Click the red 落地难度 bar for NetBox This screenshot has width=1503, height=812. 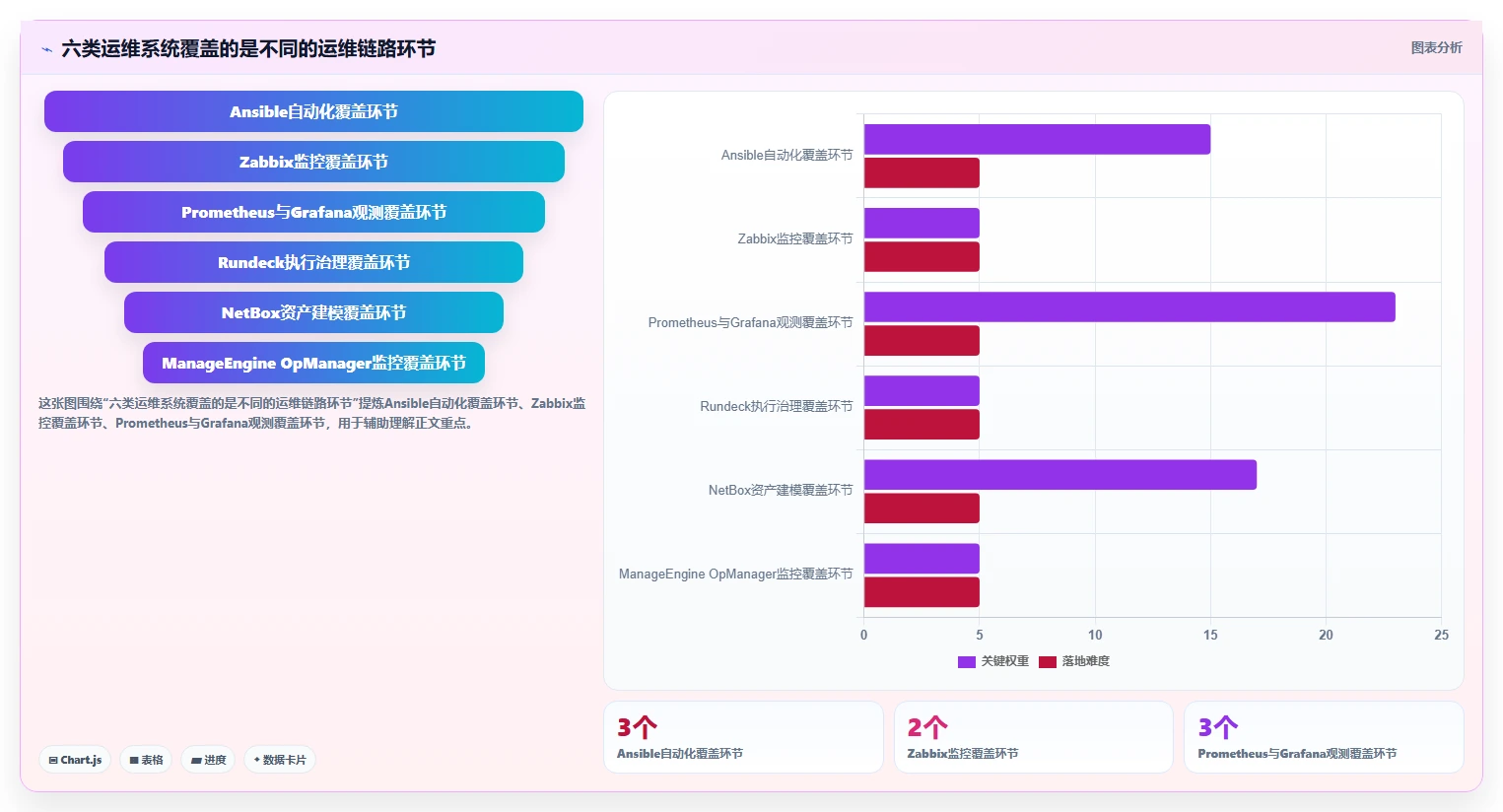pyautogui.click(x=922, y=507)
